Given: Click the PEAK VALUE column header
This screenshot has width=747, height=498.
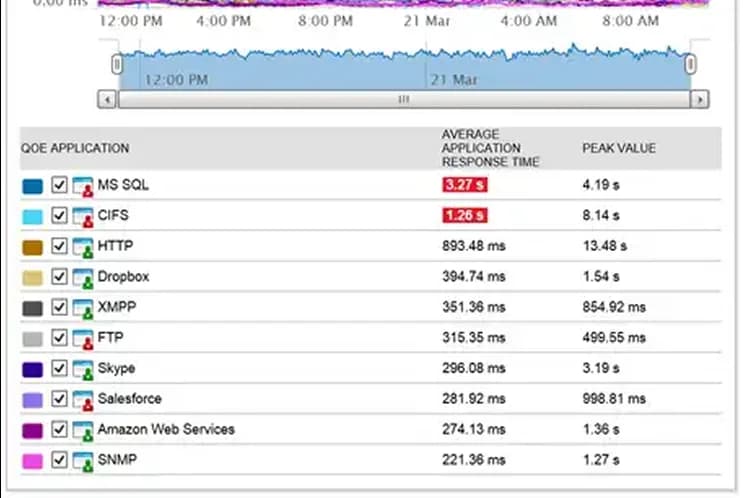Looking at the screenshot, I should click(x=619, y=148).
